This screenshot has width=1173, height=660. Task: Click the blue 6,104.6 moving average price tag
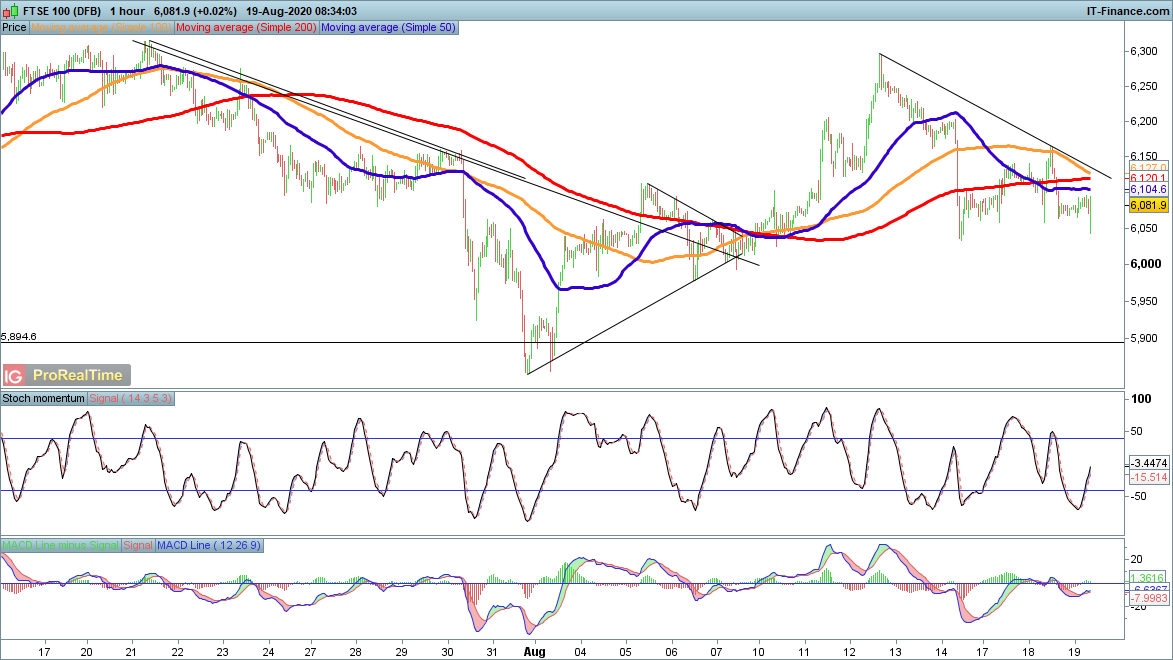[1148, 189]
